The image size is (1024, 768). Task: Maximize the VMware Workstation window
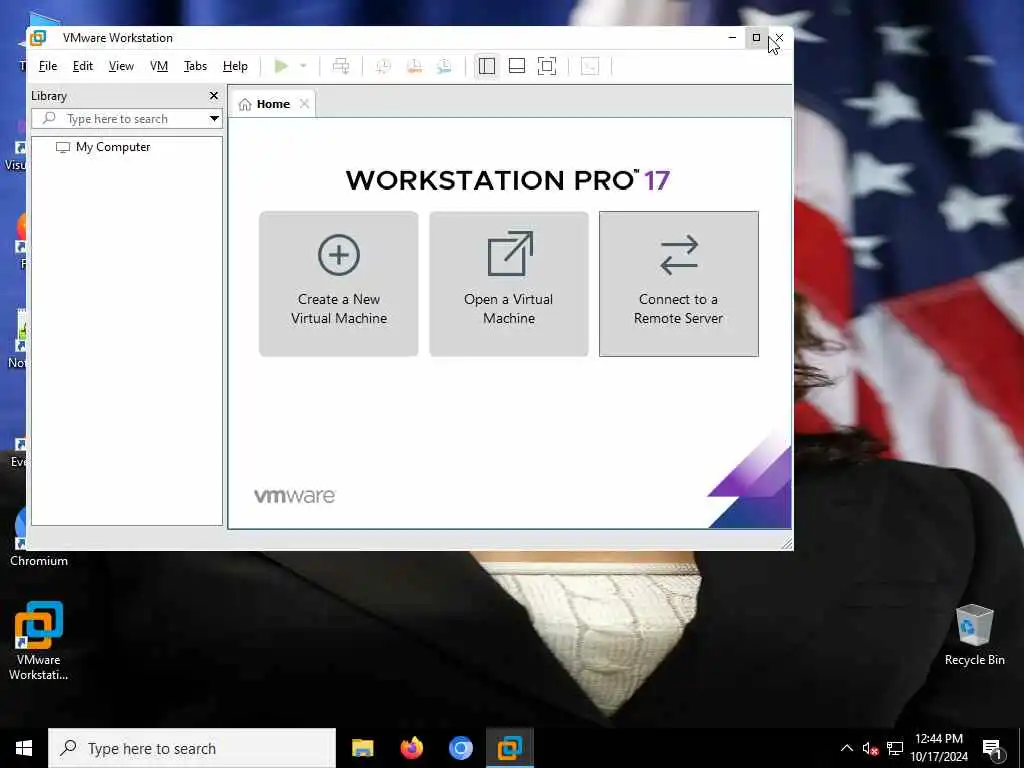click(x=756, y=38)
